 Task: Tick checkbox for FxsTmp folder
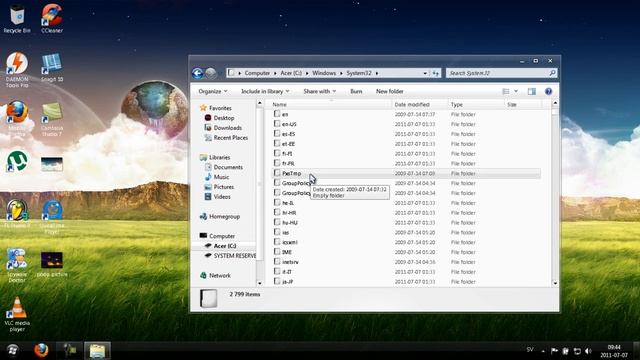pyautogui.click(x=277, y=173)
